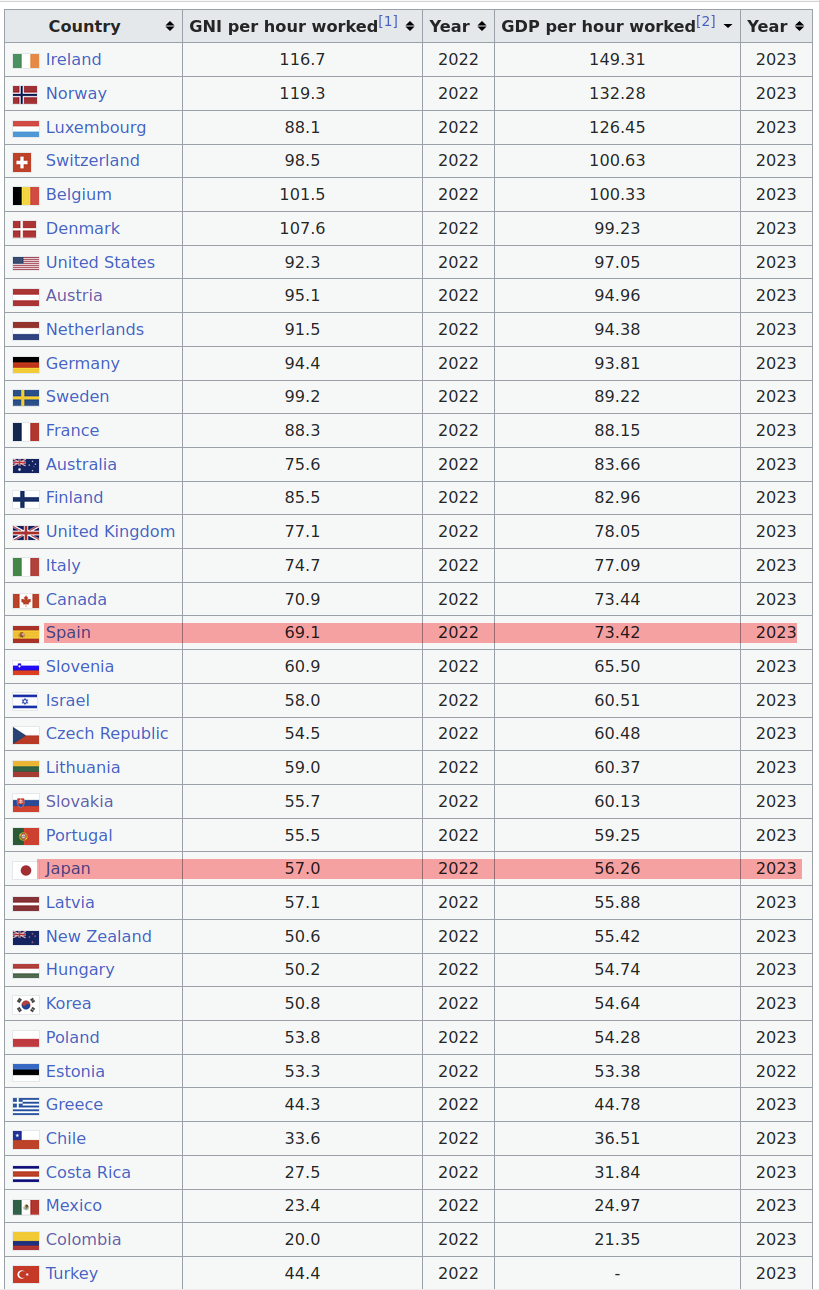Click the Korea flag icon
This screenshot has width=819, height=1290.
coord(26,1004)
